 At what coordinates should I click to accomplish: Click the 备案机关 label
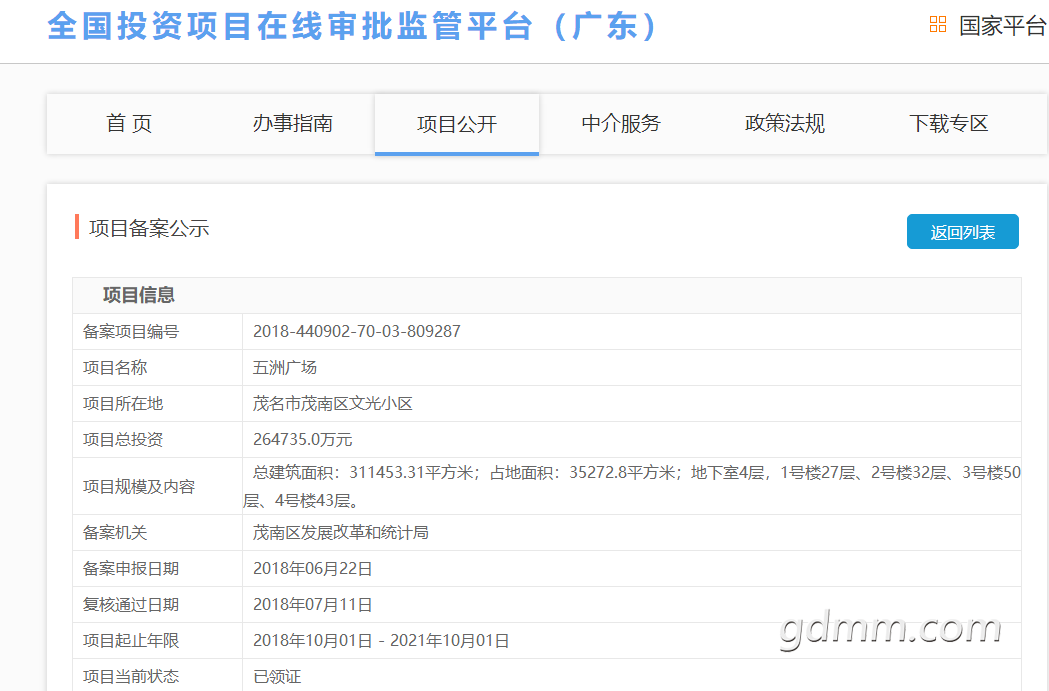pos(114,532)
